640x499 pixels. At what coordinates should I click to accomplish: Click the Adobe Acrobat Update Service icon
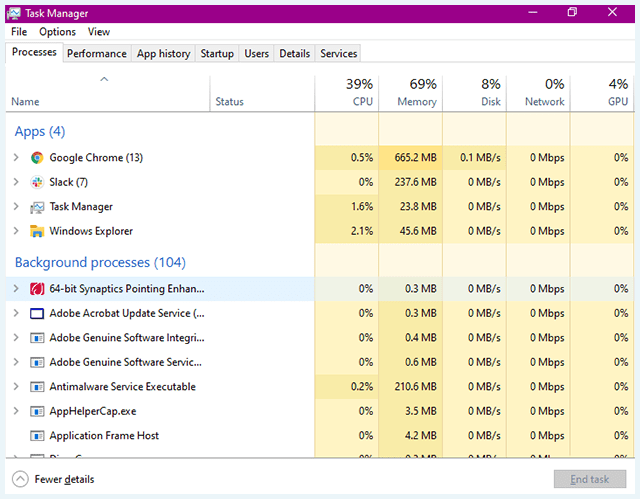point(37,313)
